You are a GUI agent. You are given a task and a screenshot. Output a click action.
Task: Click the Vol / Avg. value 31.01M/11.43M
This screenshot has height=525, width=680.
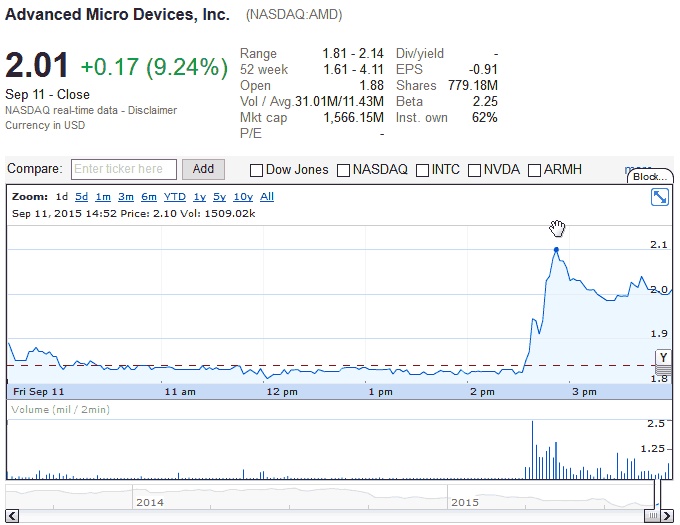pyautogui.click(x=340, y=101)
